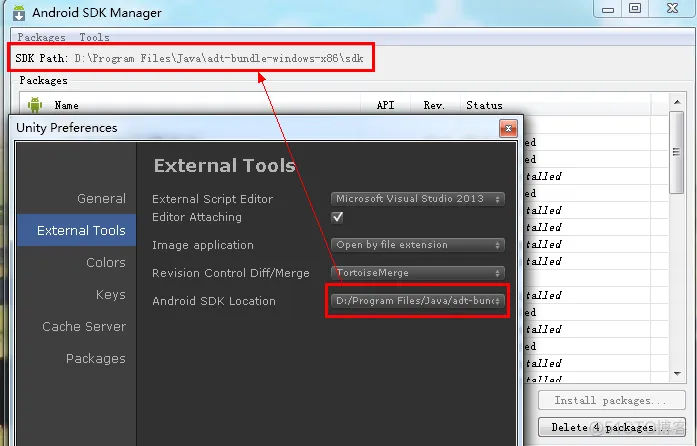Click the Android SDK Manager title icon
Image resolution: width=697 pixels, height=446 pixels.
pyautogui.click(x=19, y=13)
